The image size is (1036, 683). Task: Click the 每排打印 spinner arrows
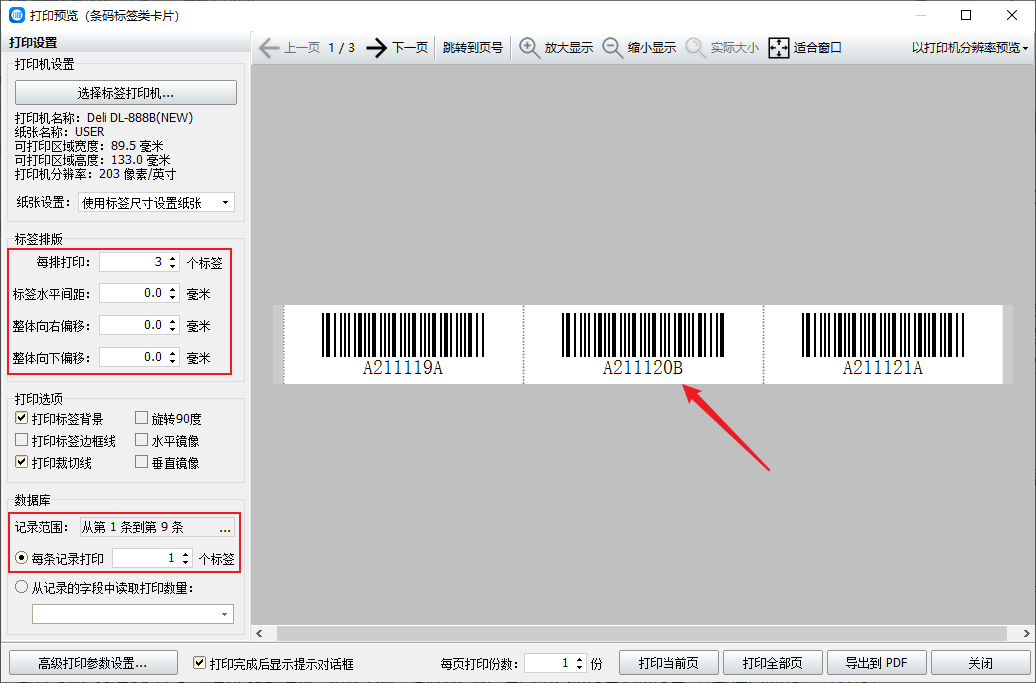[x=172, y=262]
